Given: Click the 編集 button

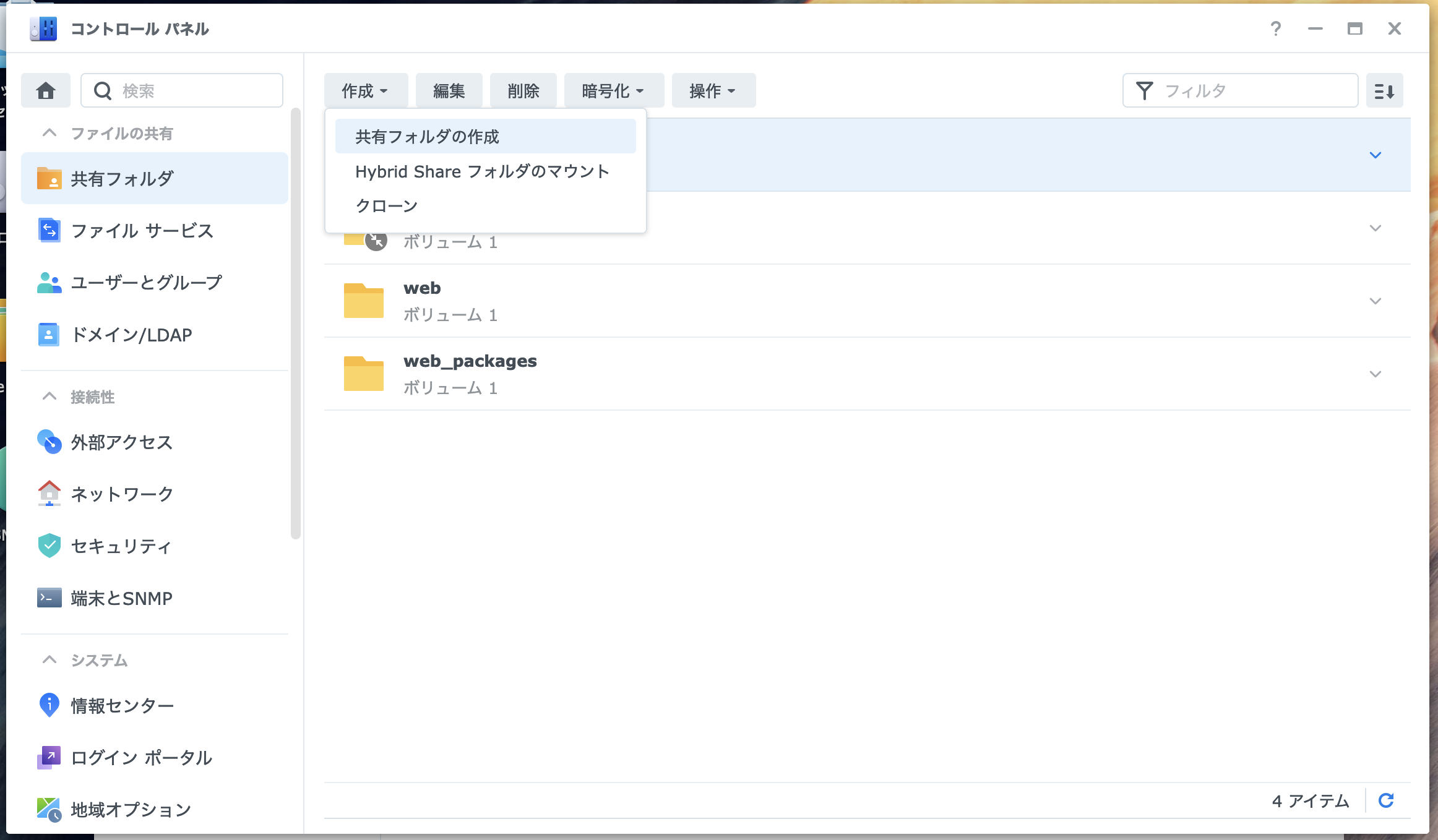Looking at the screenshot, I should pos(449,90).
